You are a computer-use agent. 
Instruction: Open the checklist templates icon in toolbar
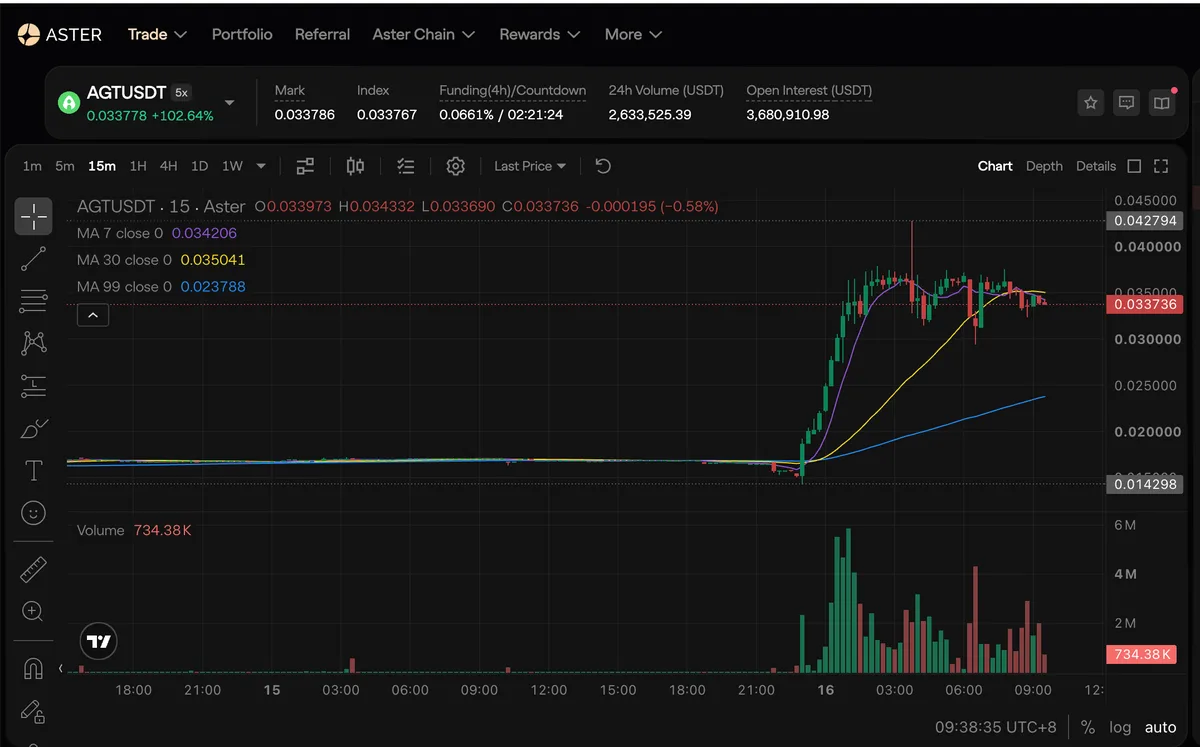click(405, 166)
